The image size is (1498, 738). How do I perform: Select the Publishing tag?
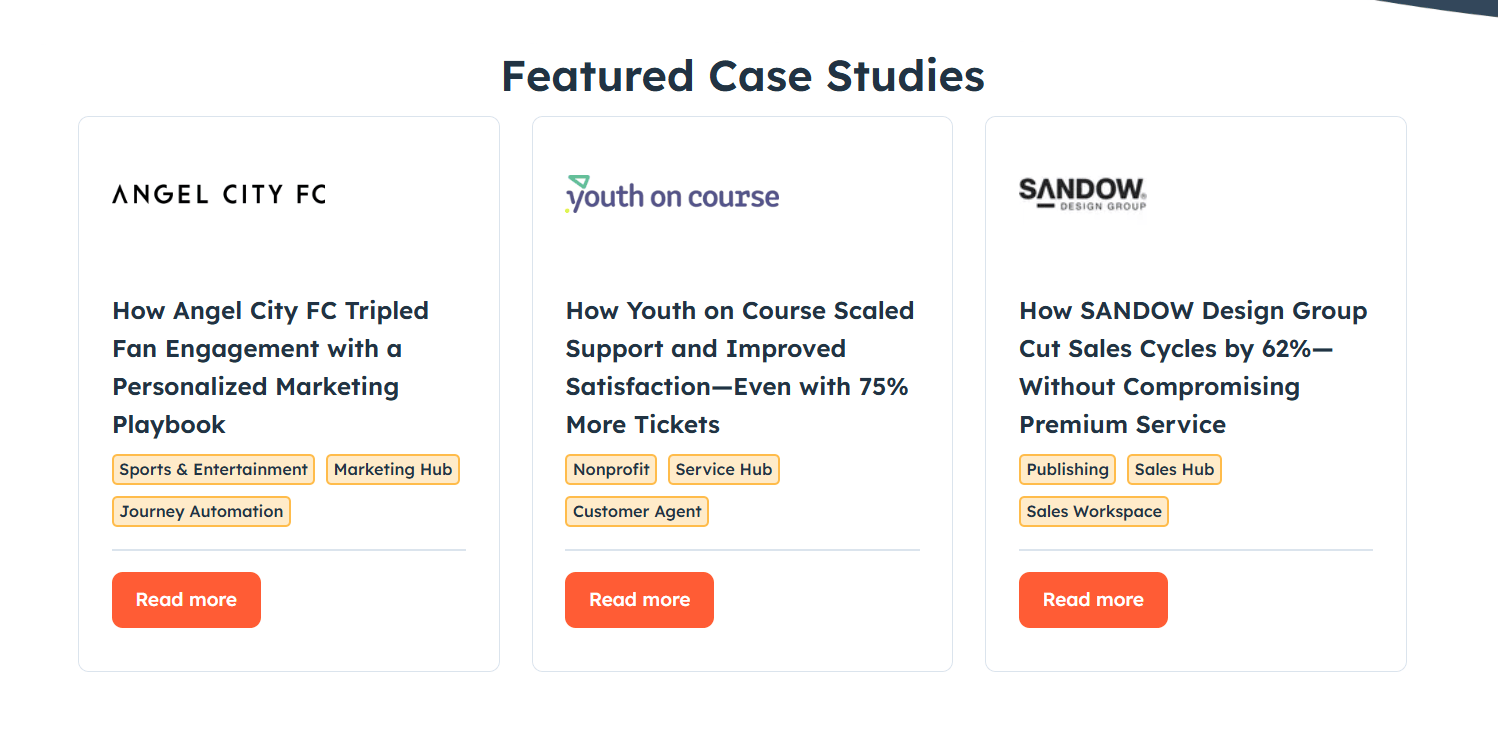pos(1067,469)
